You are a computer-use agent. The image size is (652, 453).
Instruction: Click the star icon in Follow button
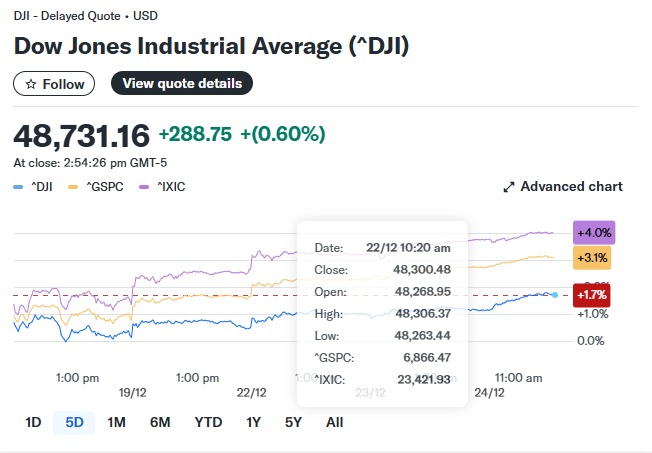point(30,84)
